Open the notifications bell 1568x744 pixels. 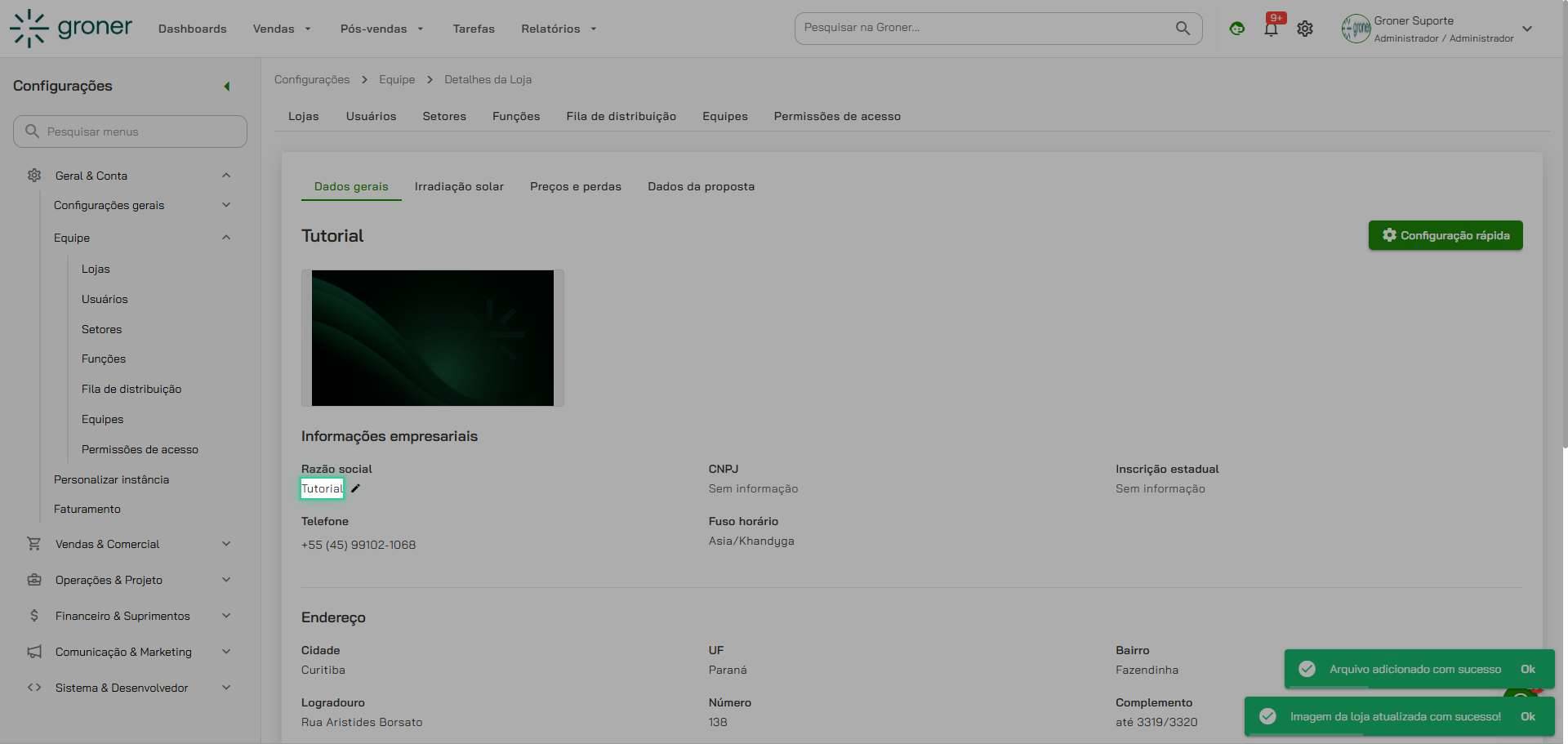pyautogui.click(x=1271, y=29)
